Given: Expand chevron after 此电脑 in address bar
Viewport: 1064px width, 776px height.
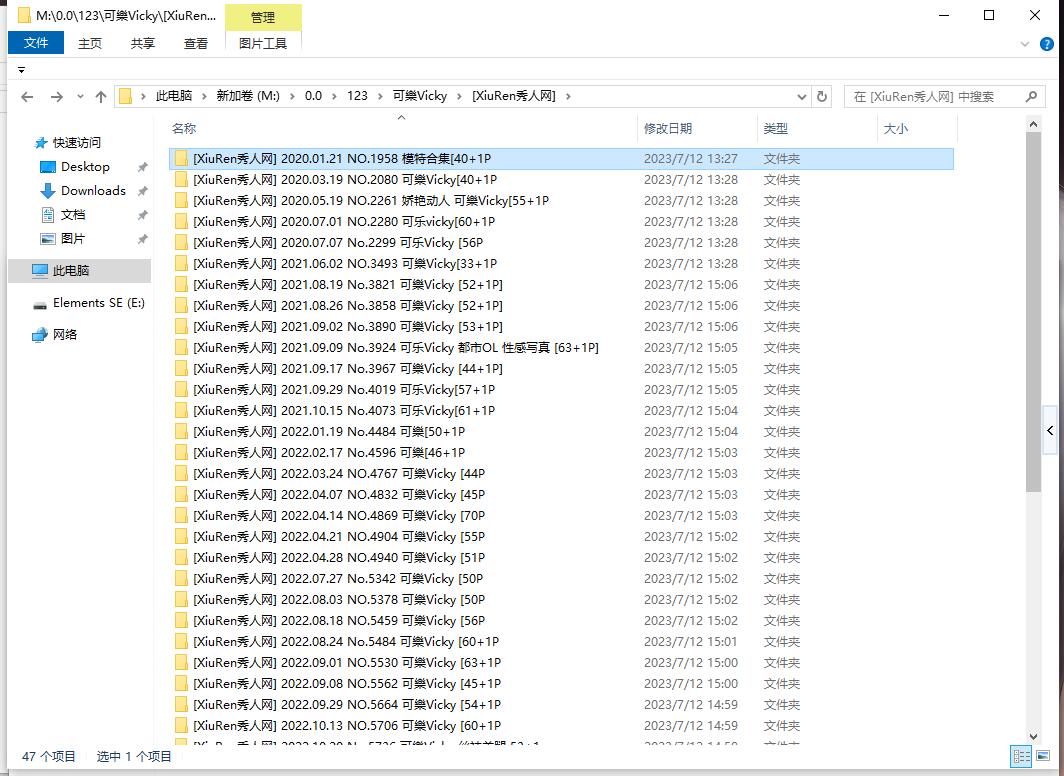Looking at the screenshot, I should tap(203, 96).
